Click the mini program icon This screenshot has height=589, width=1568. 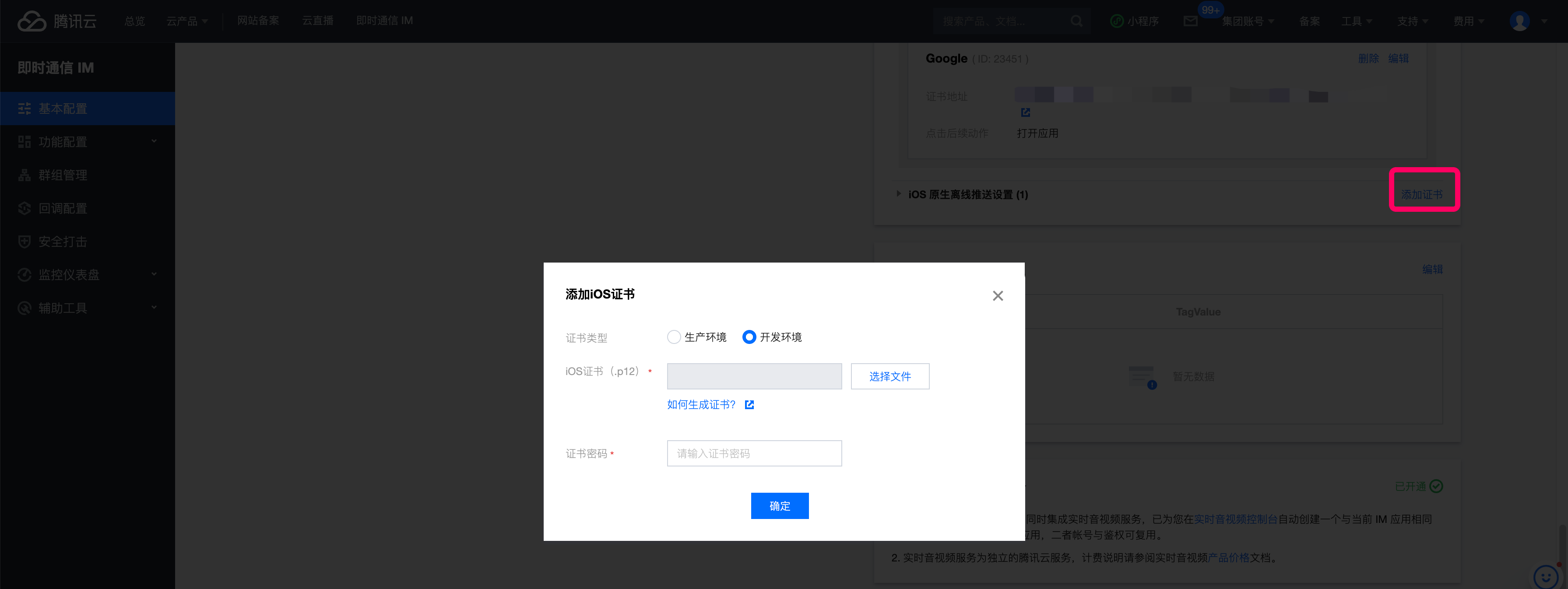pos(1116,21)
